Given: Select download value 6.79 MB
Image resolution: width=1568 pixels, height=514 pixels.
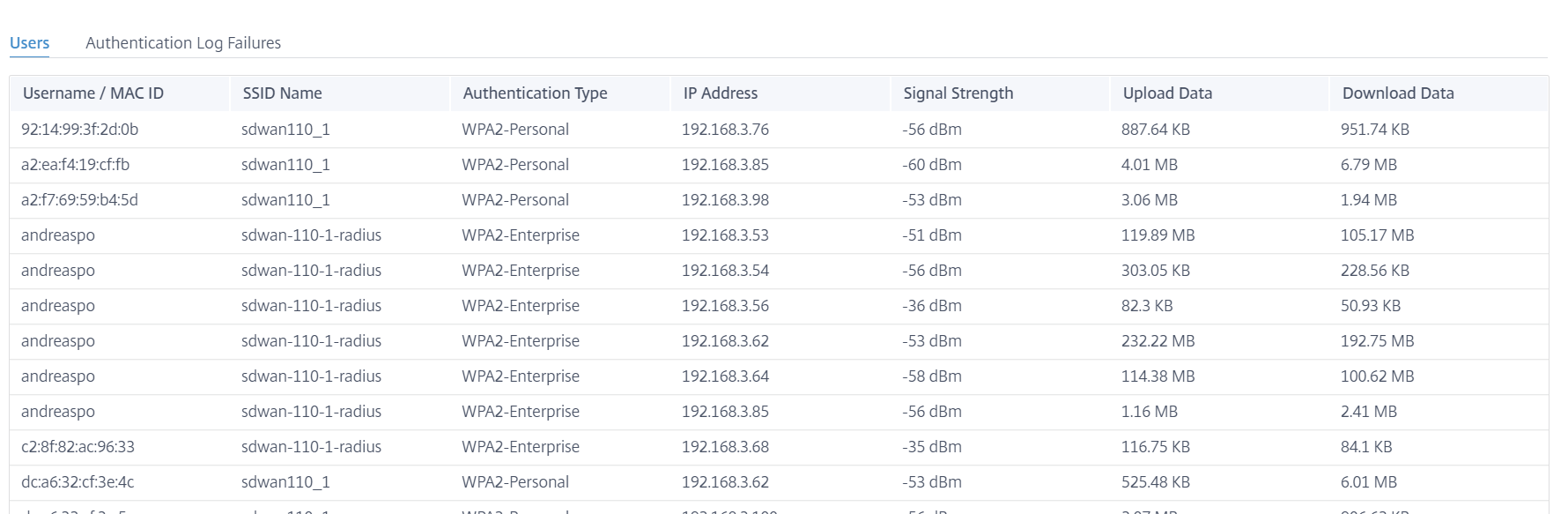Looking at the screenshot, I should (x=1369, y=165).
